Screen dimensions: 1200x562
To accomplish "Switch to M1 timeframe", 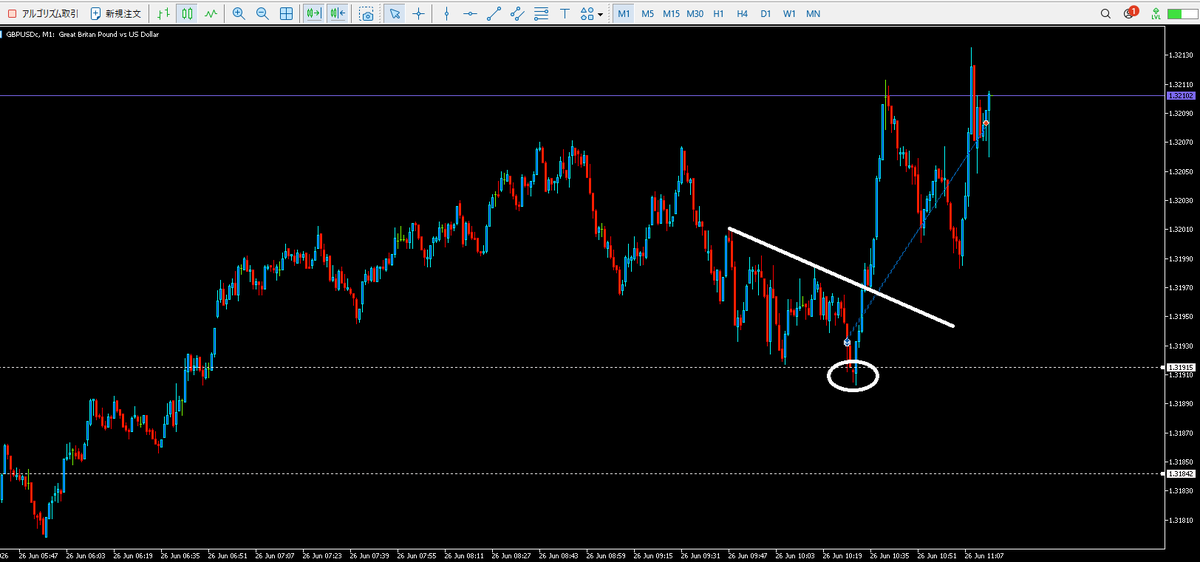I will click(x=622, y=14).
